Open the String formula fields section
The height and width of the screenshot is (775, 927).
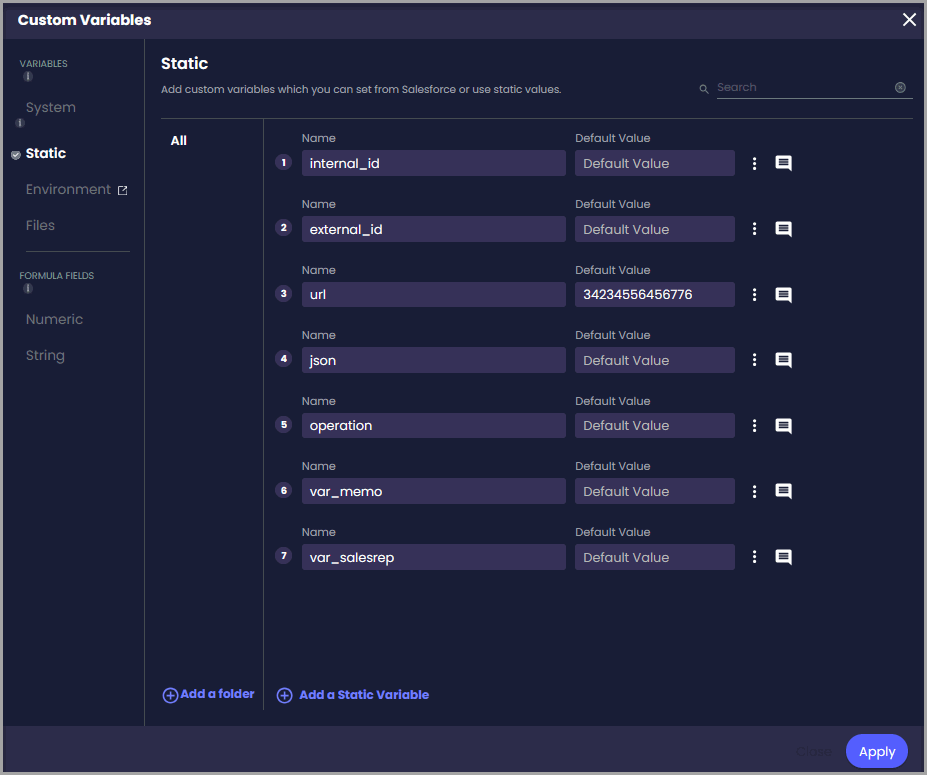tap(45, 355)
